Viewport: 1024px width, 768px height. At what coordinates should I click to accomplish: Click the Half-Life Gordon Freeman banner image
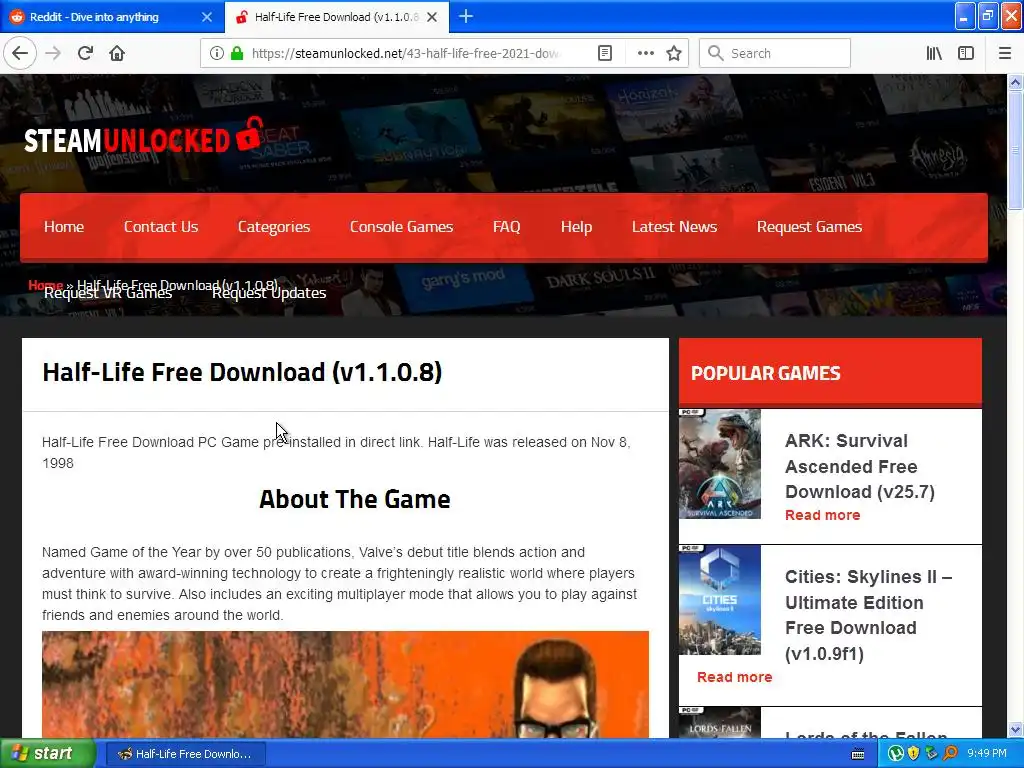point(345,684)
